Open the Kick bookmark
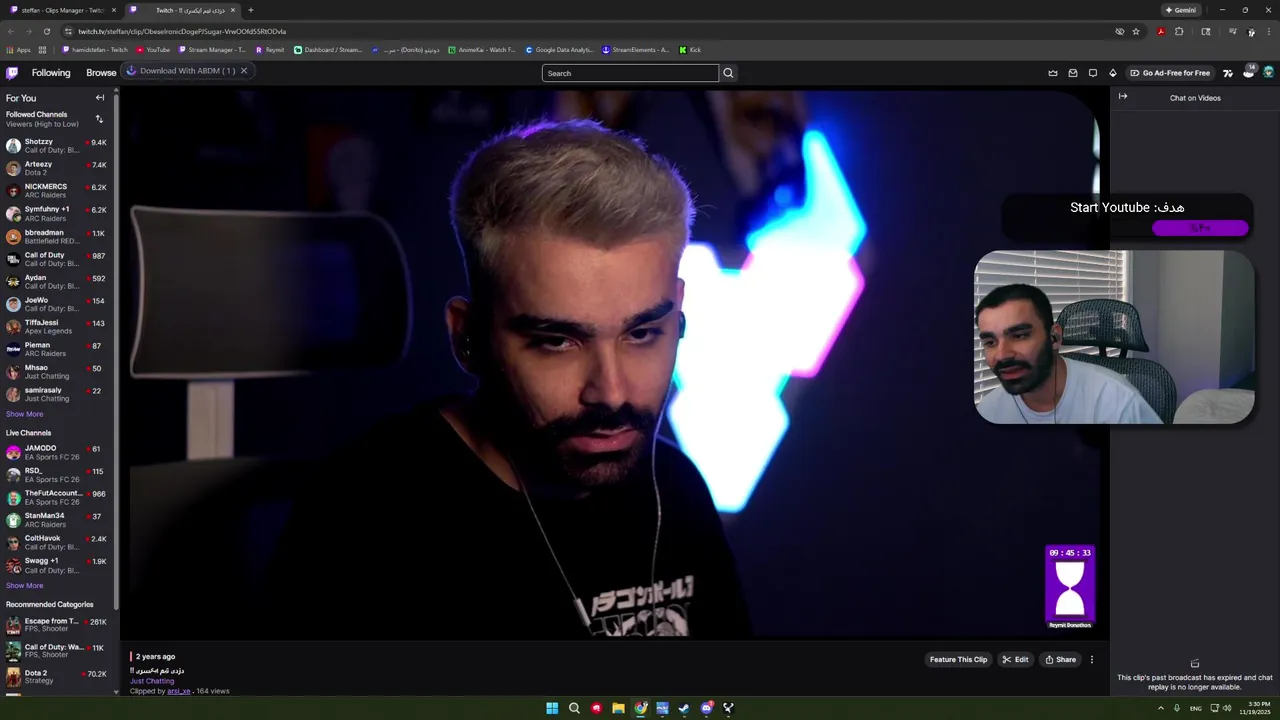This screenshot has height=720, width=1280. point(690,50)
